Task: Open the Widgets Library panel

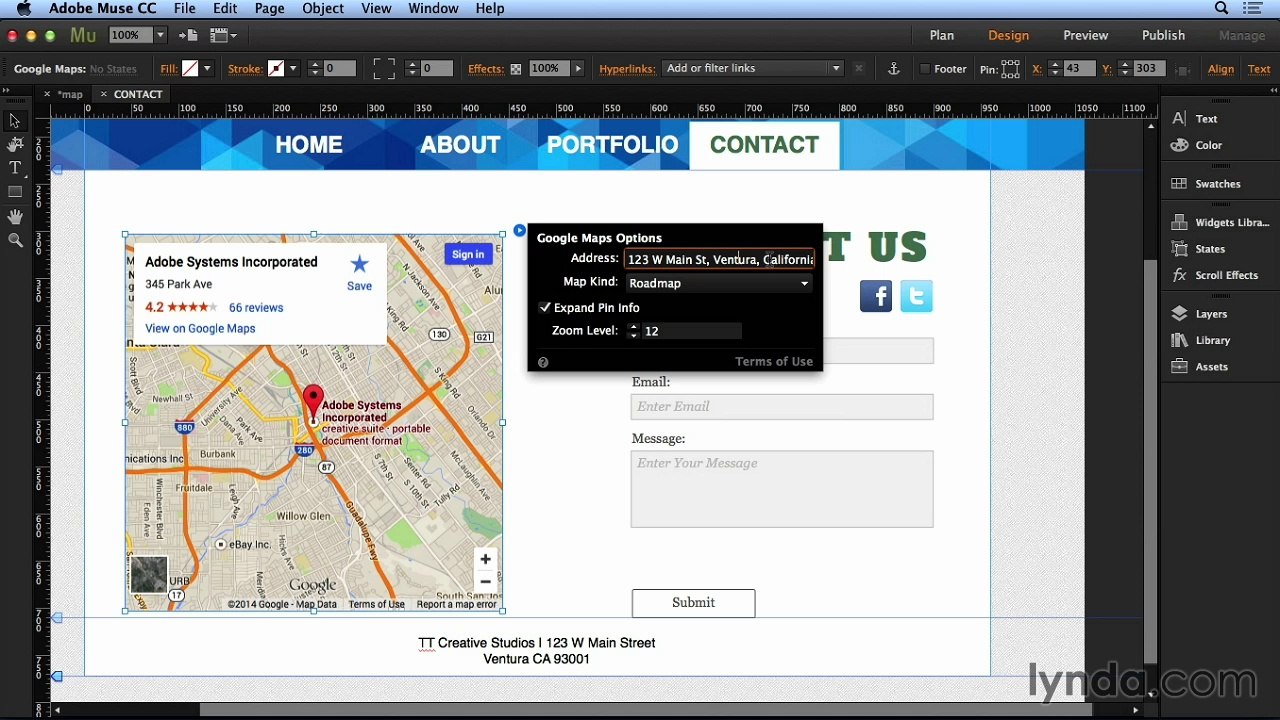Action: click(1220, 223)
